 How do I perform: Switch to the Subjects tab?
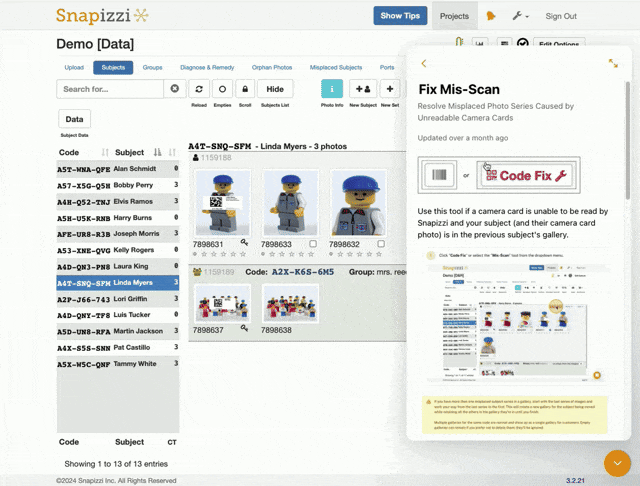(x=113, y=67)
